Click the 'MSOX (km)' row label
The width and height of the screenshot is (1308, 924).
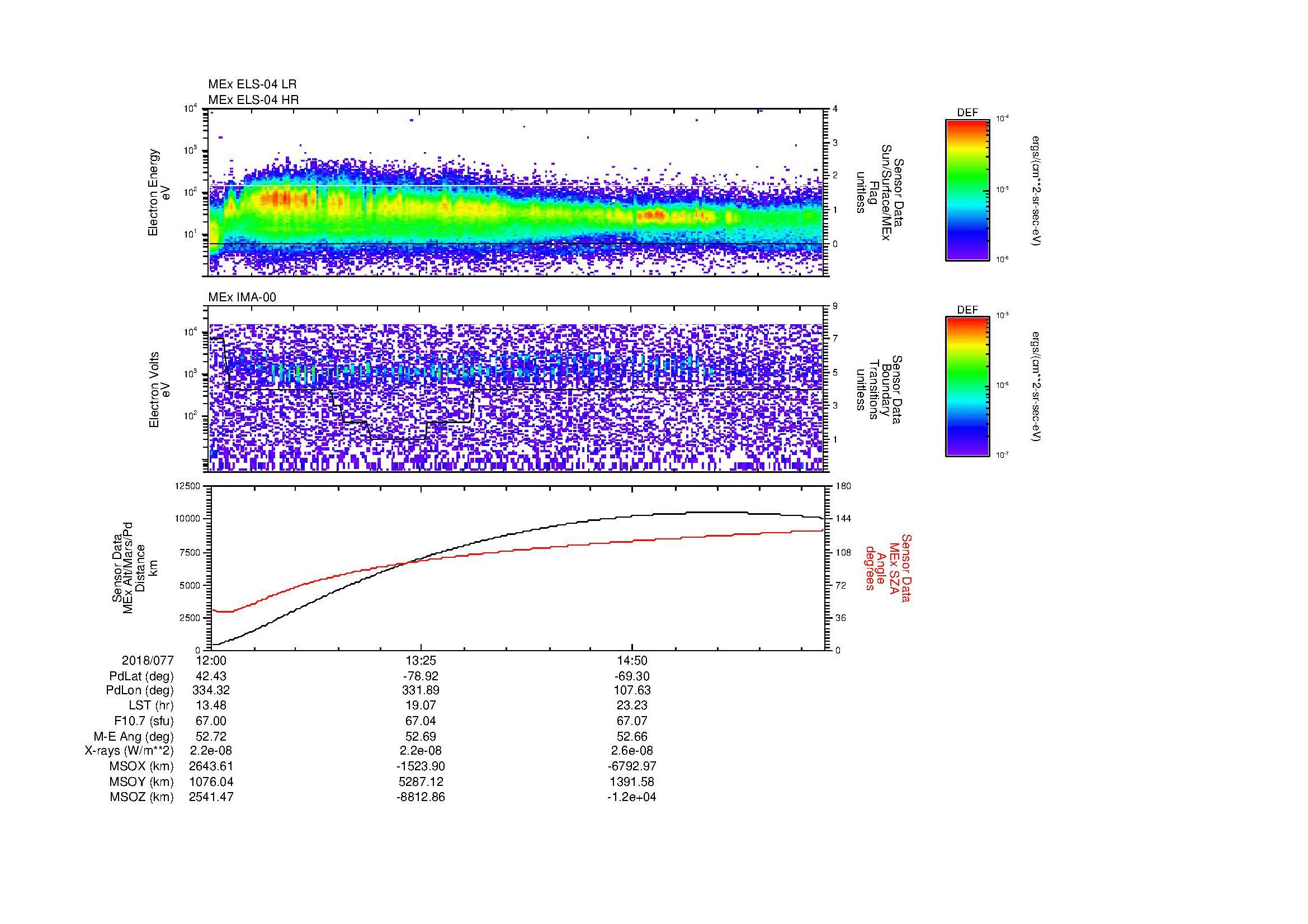[x=141, y=766]
